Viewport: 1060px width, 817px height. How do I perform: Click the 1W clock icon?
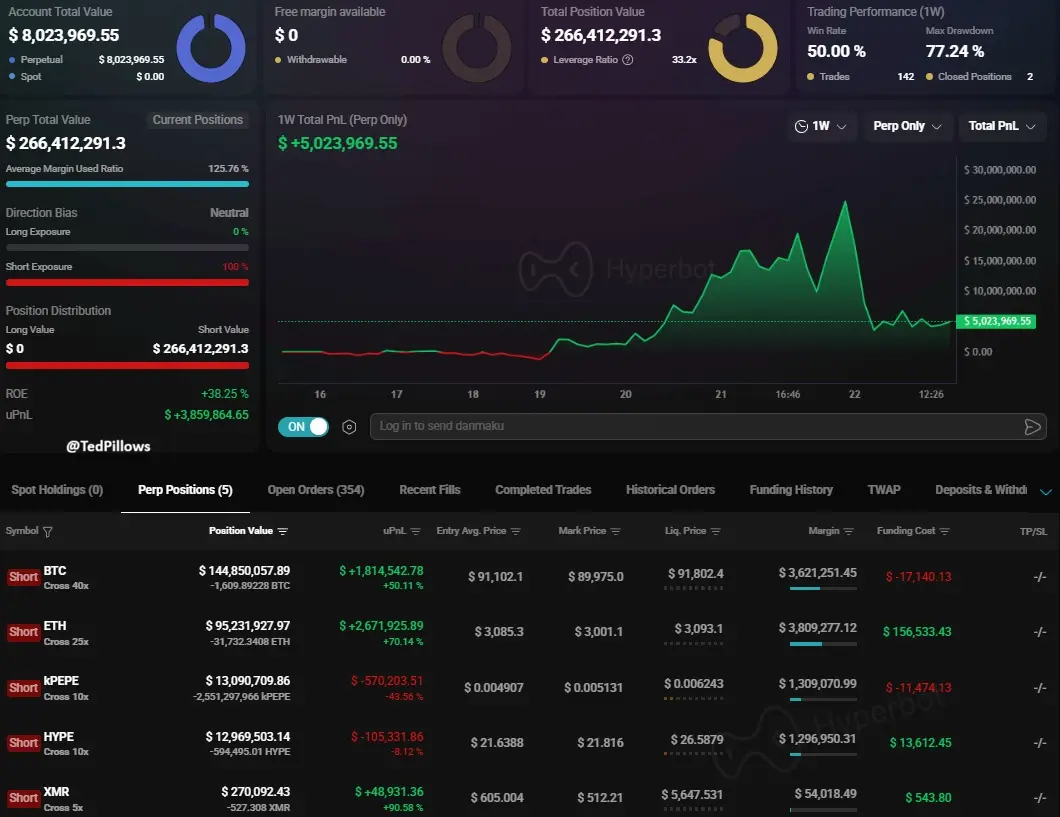[801, 126]
